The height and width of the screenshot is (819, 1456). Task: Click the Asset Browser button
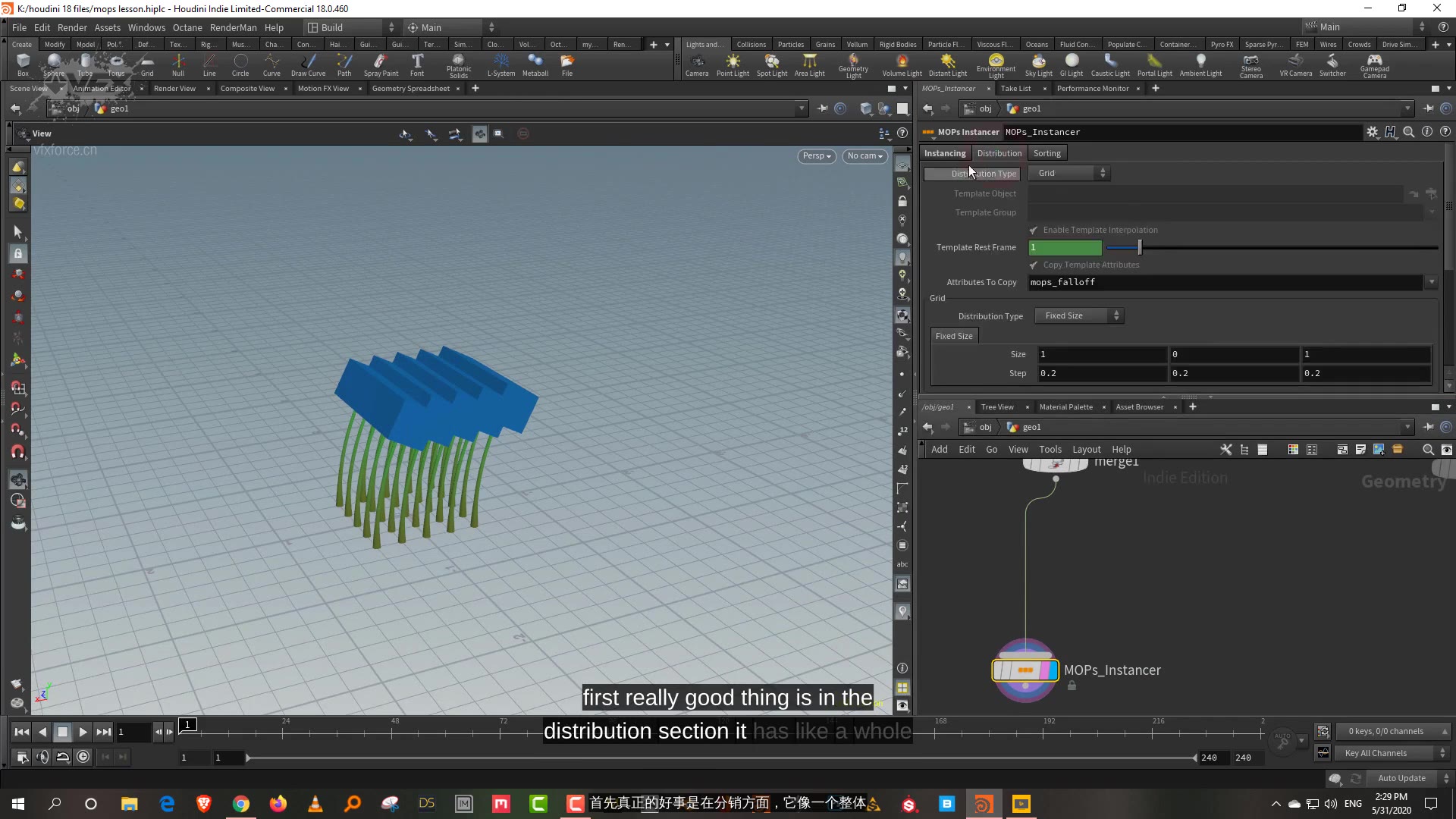(1139, 406)
